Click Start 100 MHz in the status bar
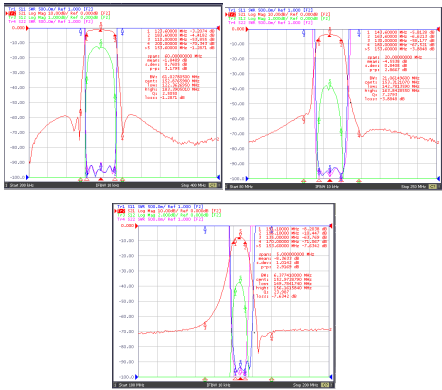 tap(131, 385)
